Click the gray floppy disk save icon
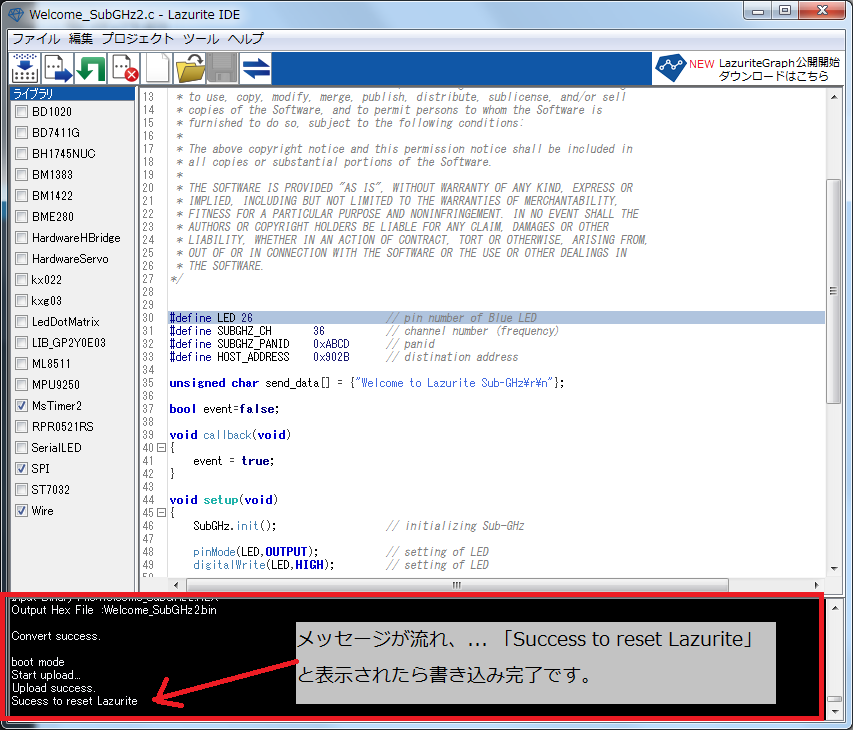 (222, 68)
